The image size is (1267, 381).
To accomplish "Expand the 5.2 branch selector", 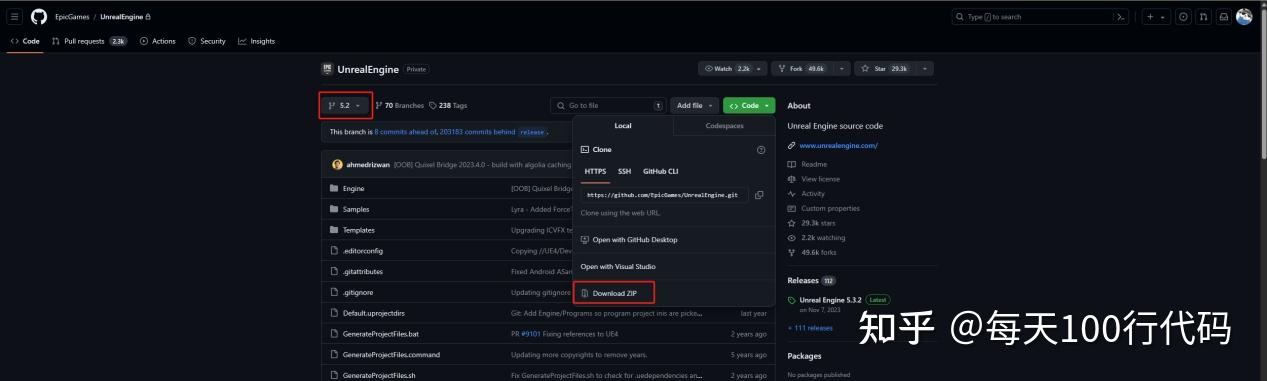I will click(x=345, y=105).
